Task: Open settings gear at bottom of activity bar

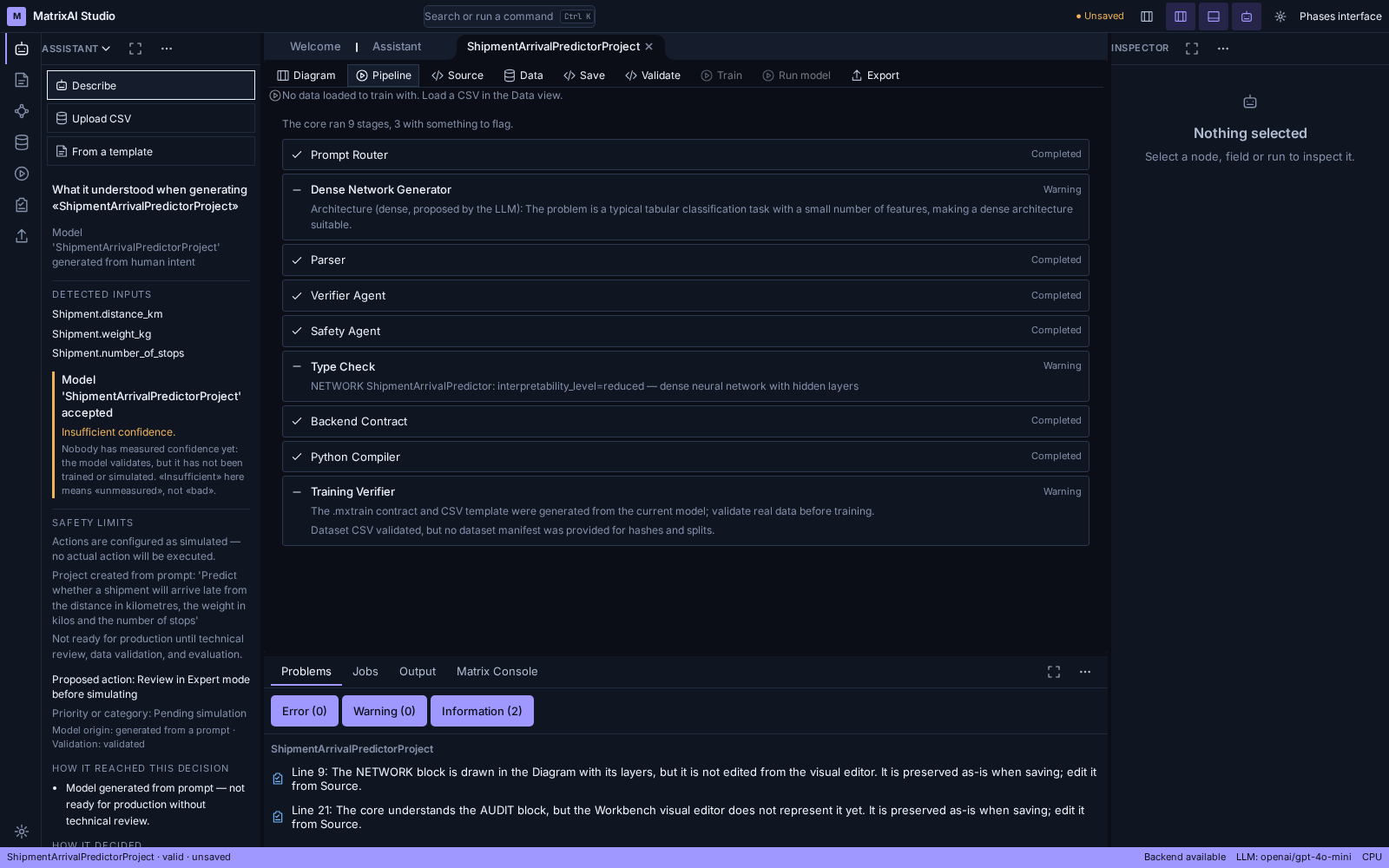Action: tap(22, 832)
